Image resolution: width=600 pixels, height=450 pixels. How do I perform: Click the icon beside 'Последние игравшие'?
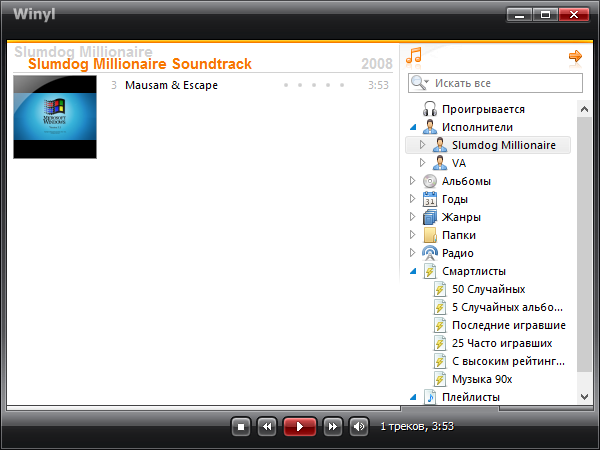(x=440, y=325)
